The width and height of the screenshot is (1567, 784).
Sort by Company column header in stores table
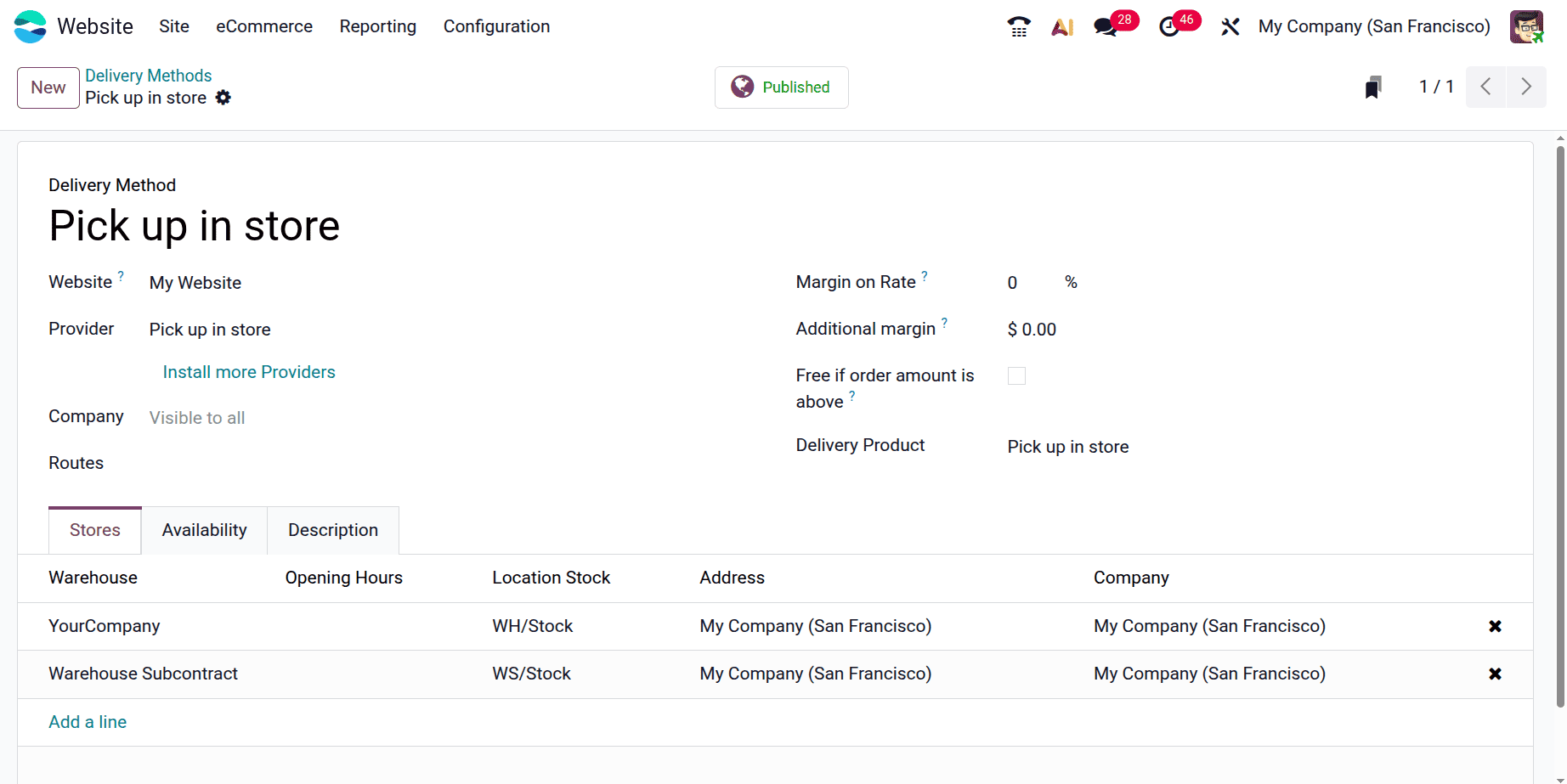pos(1131,578)
